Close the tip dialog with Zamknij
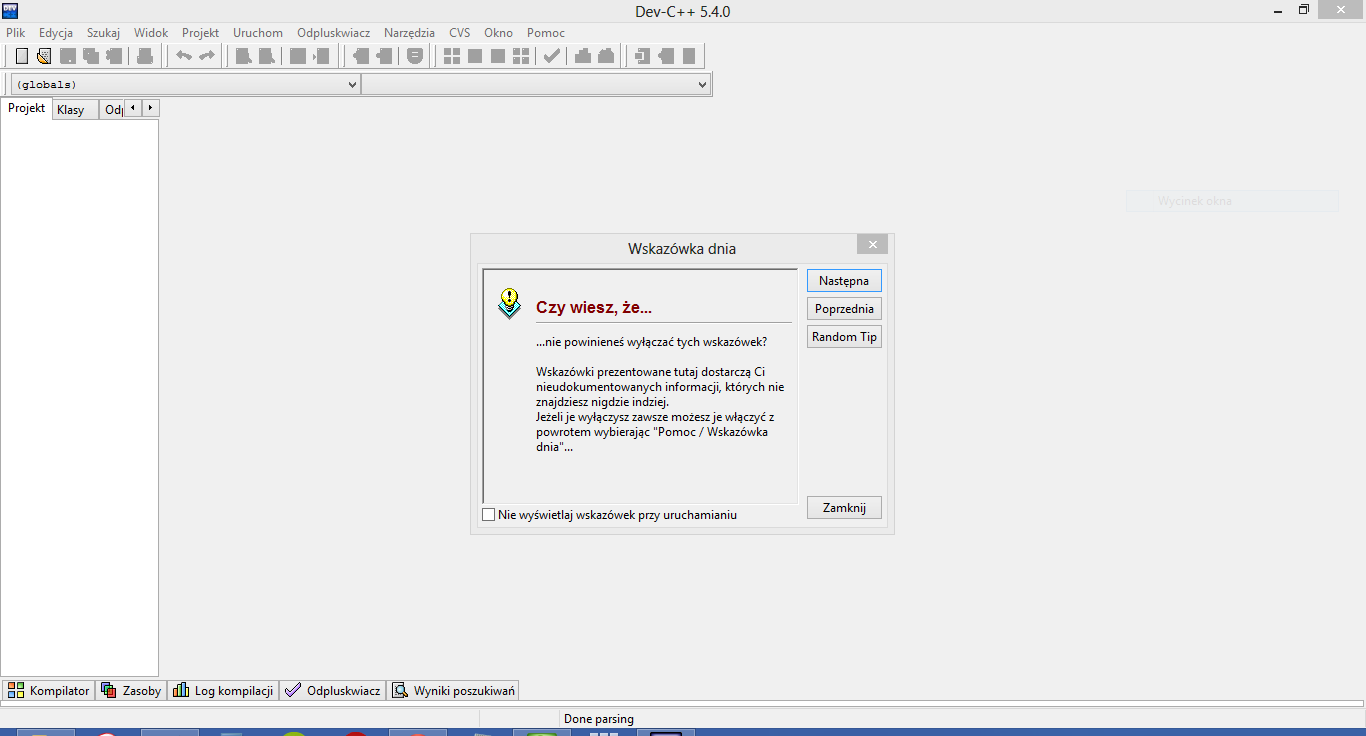Viewport: 1366px width, 736px height. [844, 508]
